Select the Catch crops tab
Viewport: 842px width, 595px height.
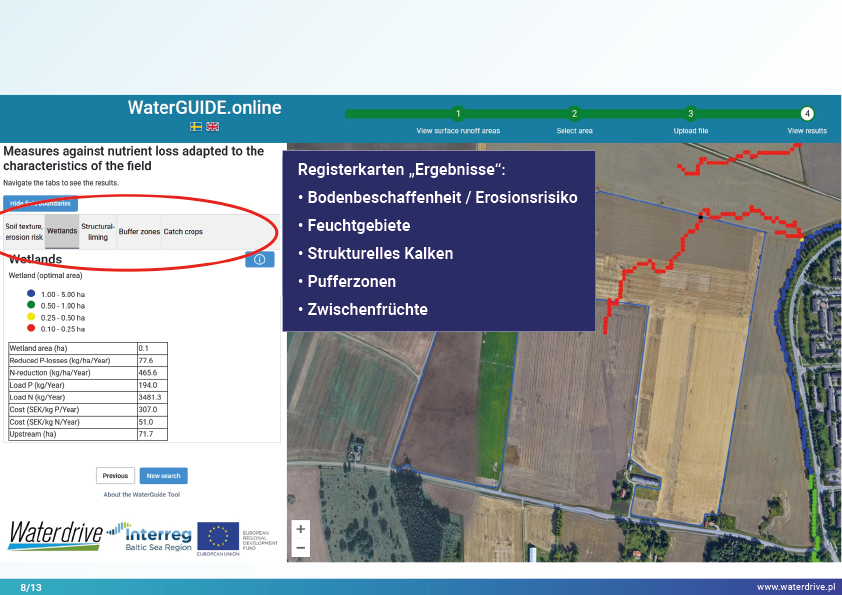pyautogui.click(x=183, y=232)
